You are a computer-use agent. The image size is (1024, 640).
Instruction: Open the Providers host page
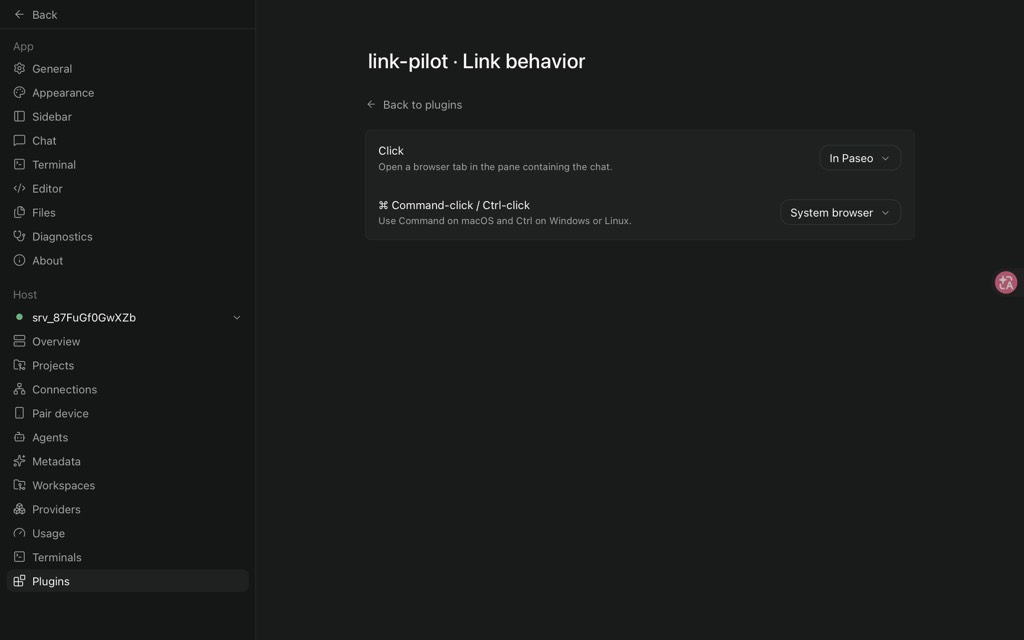click(x=127, y=509)
